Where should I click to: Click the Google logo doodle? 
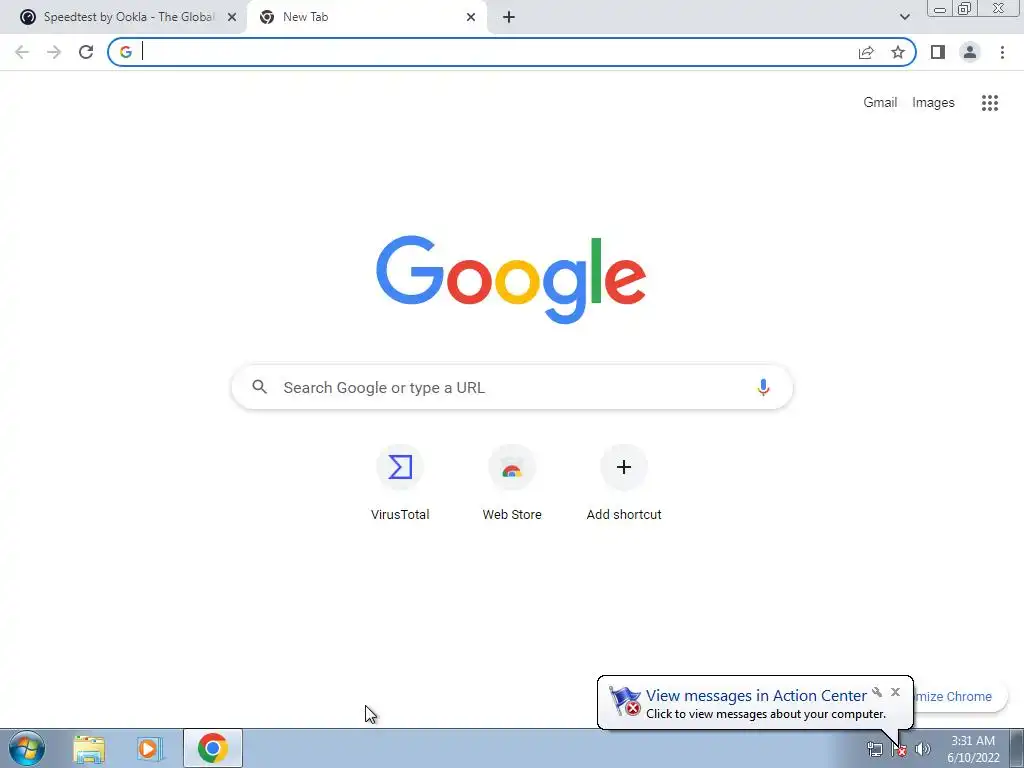point(511,280)
